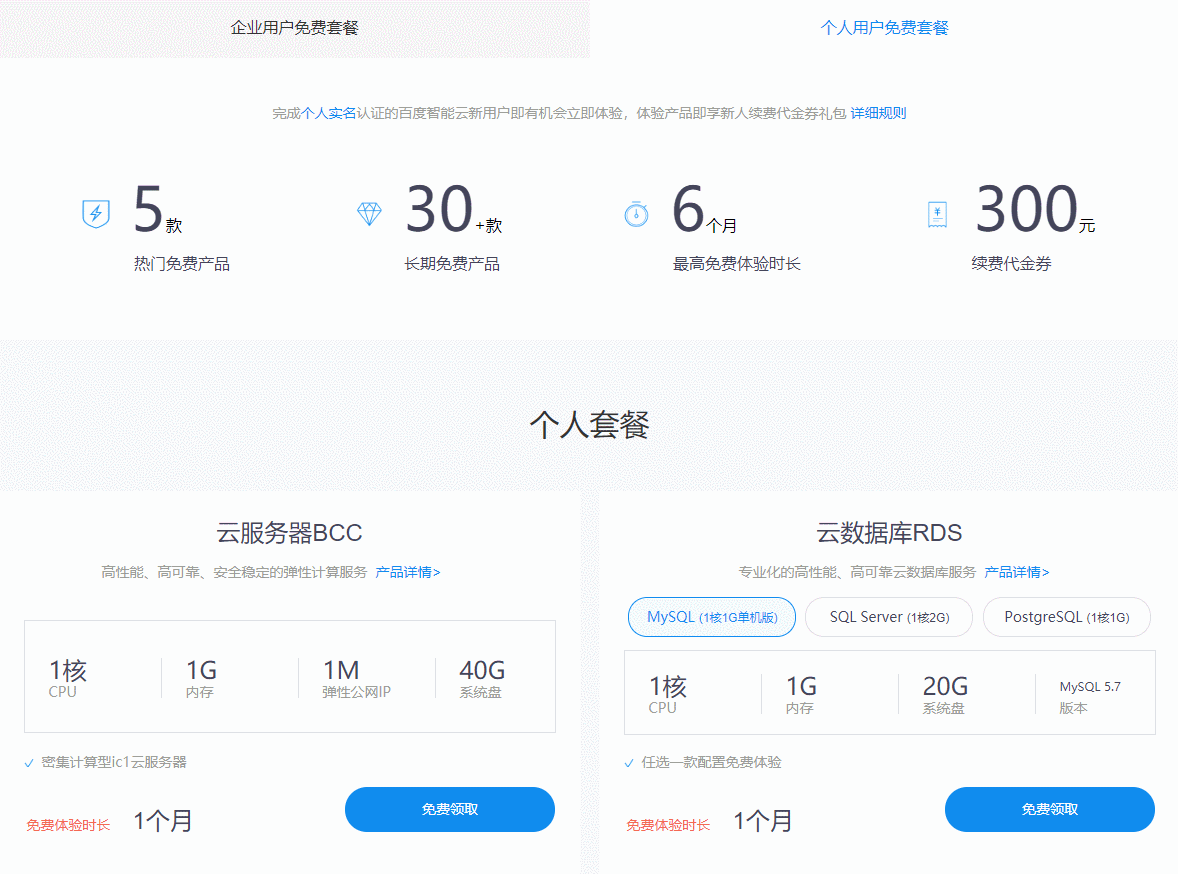This screenshot has width=1178, height=874.
Task: Switch to 个人用户免费套餐 tab
Action: point(884,29)
